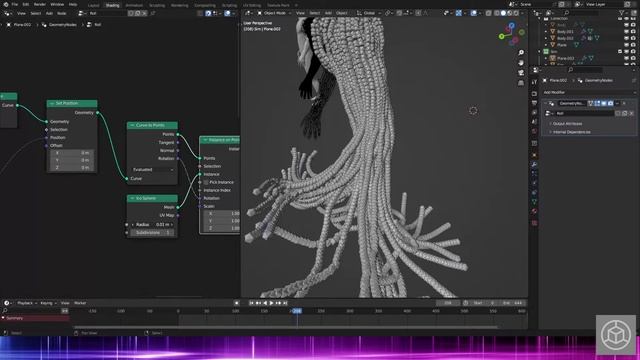Viewport: 640px width, 360px height.
Task: Jump to the timeline start frame
Action: 251,303
